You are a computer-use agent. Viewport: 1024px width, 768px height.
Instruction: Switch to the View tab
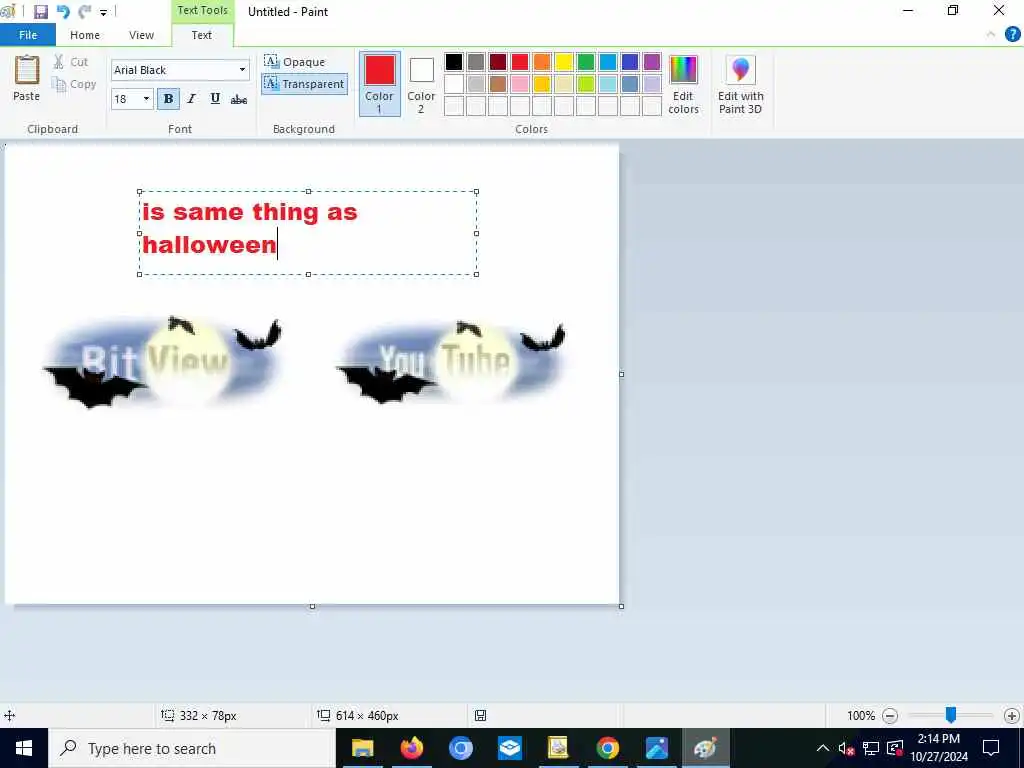141,35
